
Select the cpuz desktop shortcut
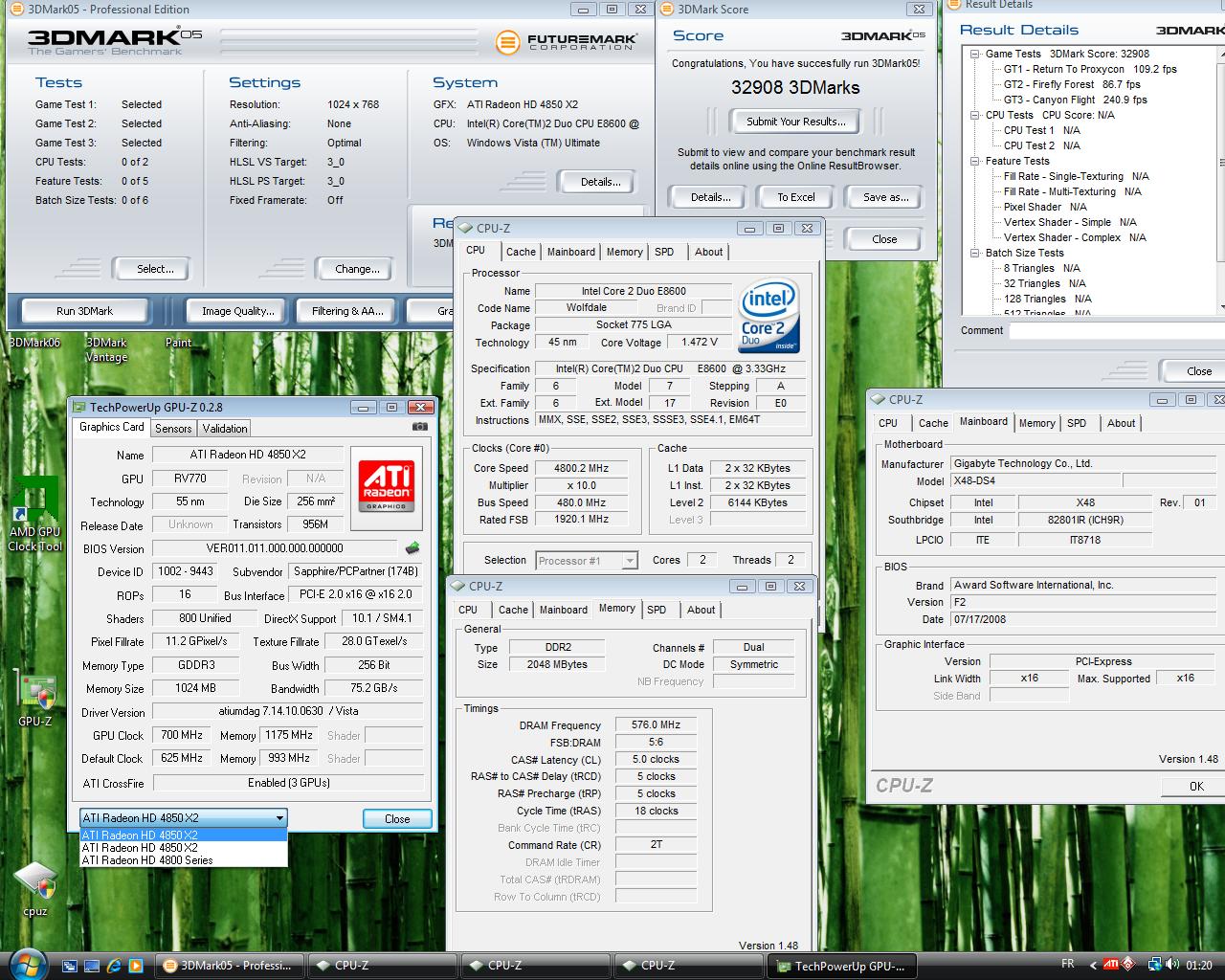click(34, 890)
